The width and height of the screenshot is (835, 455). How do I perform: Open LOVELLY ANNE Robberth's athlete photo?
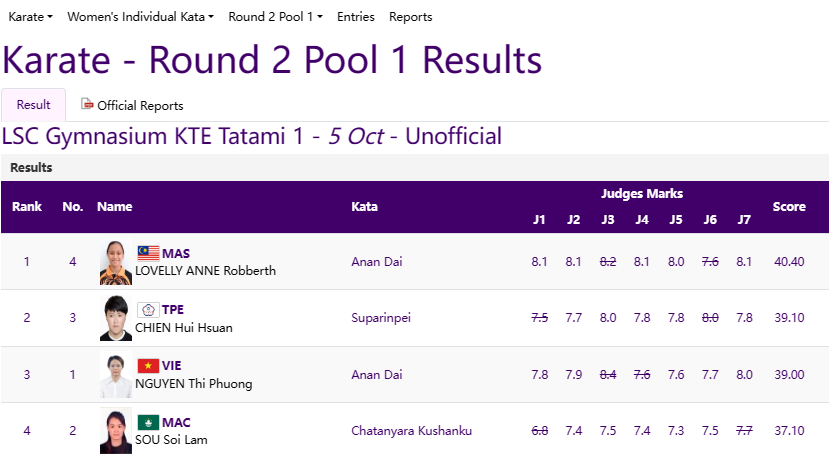115,262
